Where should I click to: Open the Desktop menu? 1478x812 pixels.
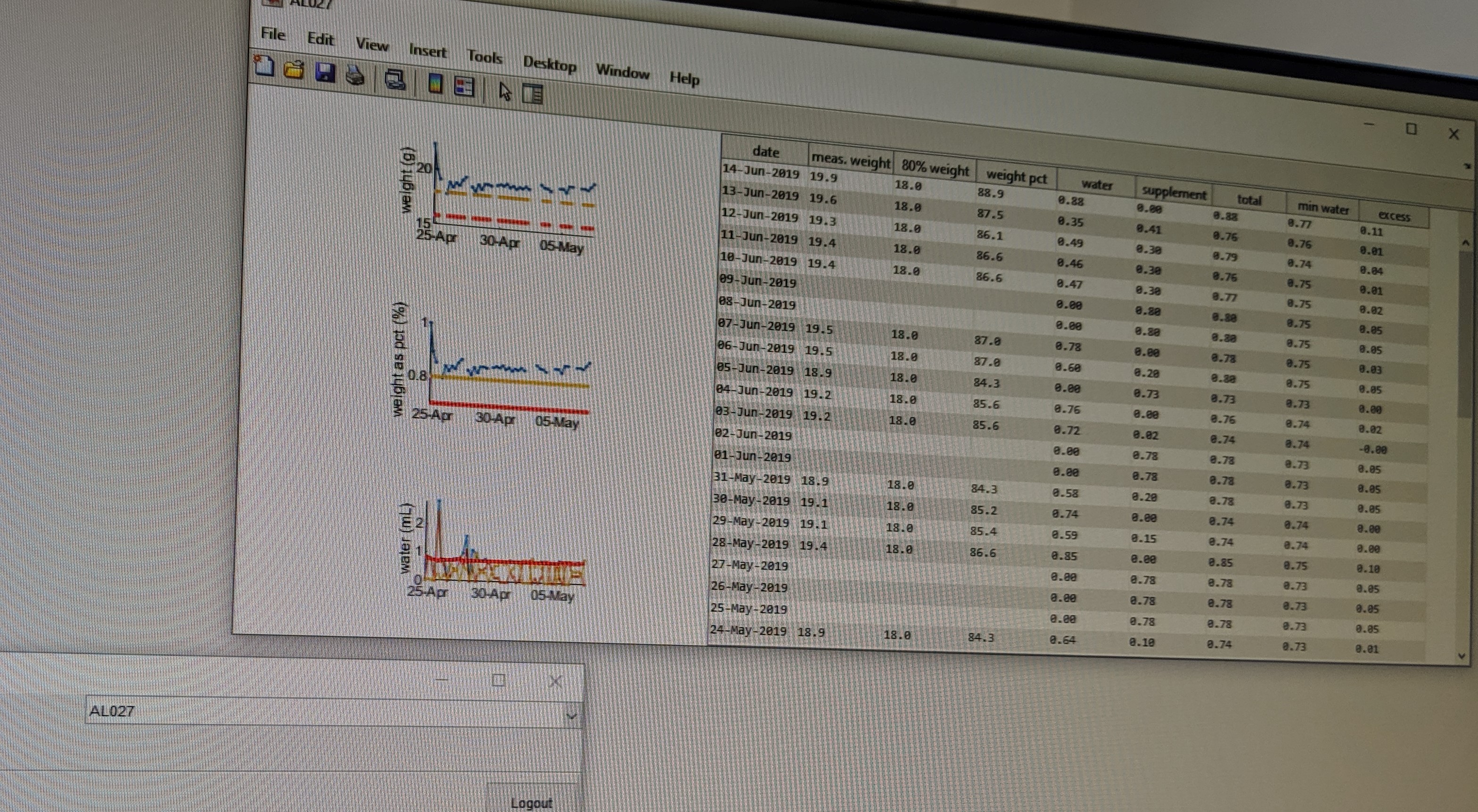pyautogui.click(x=549, y=64)
